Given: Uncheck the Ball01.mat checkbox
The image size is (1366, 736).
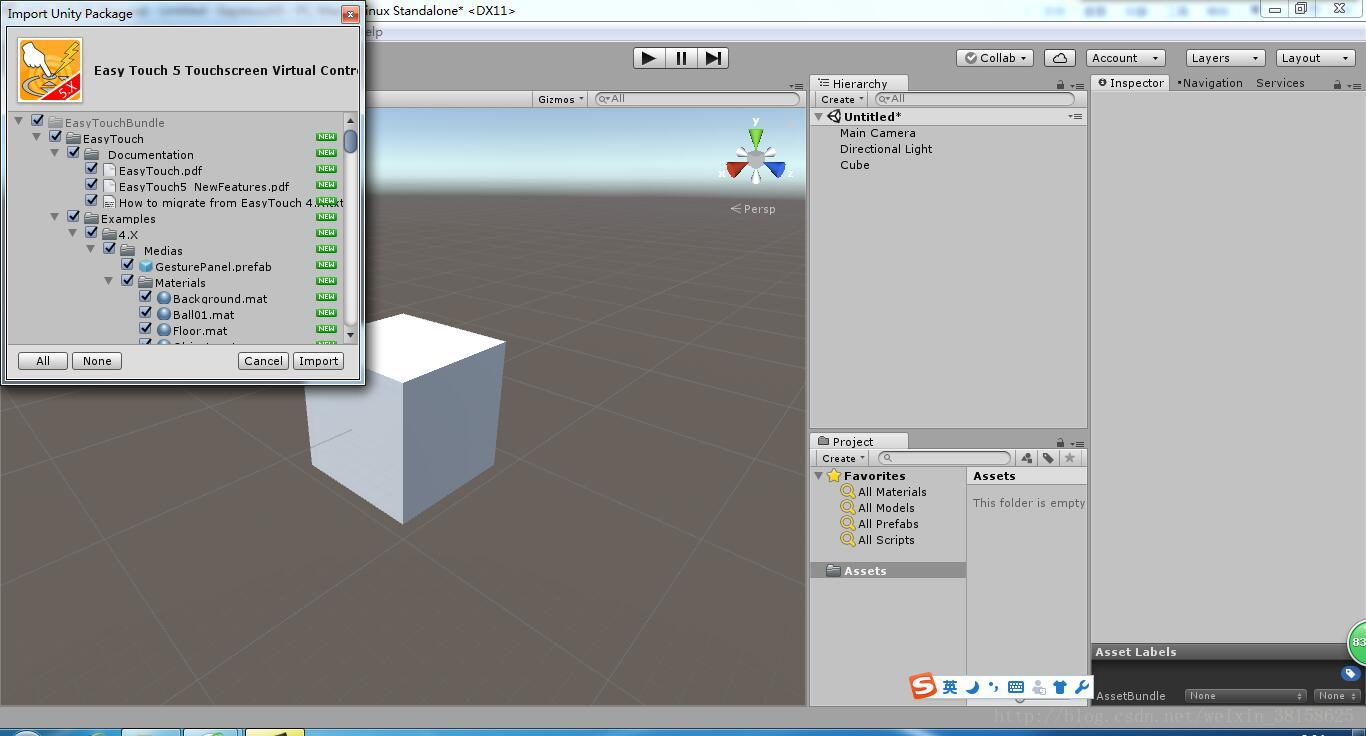Looking at the screenshot, I should coord(146,313).
